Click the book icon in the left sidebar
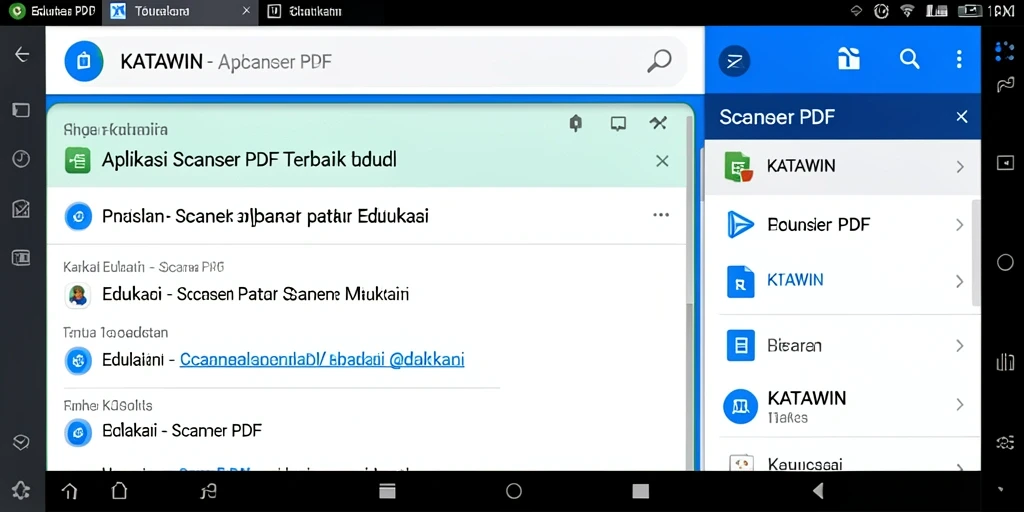The image size is (1024, 512). (x=22, y=259)
